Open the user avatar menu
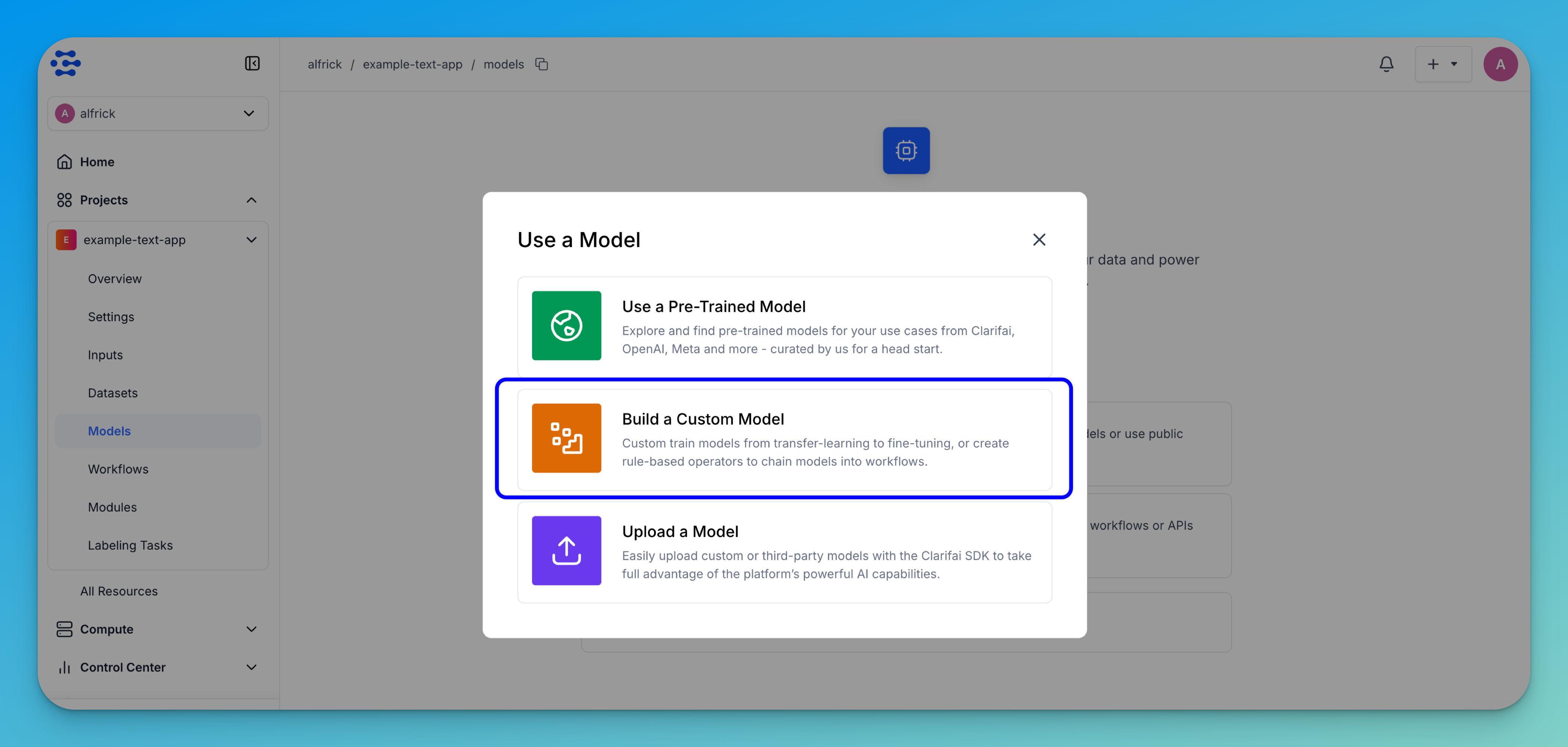 click(1500, 65)
